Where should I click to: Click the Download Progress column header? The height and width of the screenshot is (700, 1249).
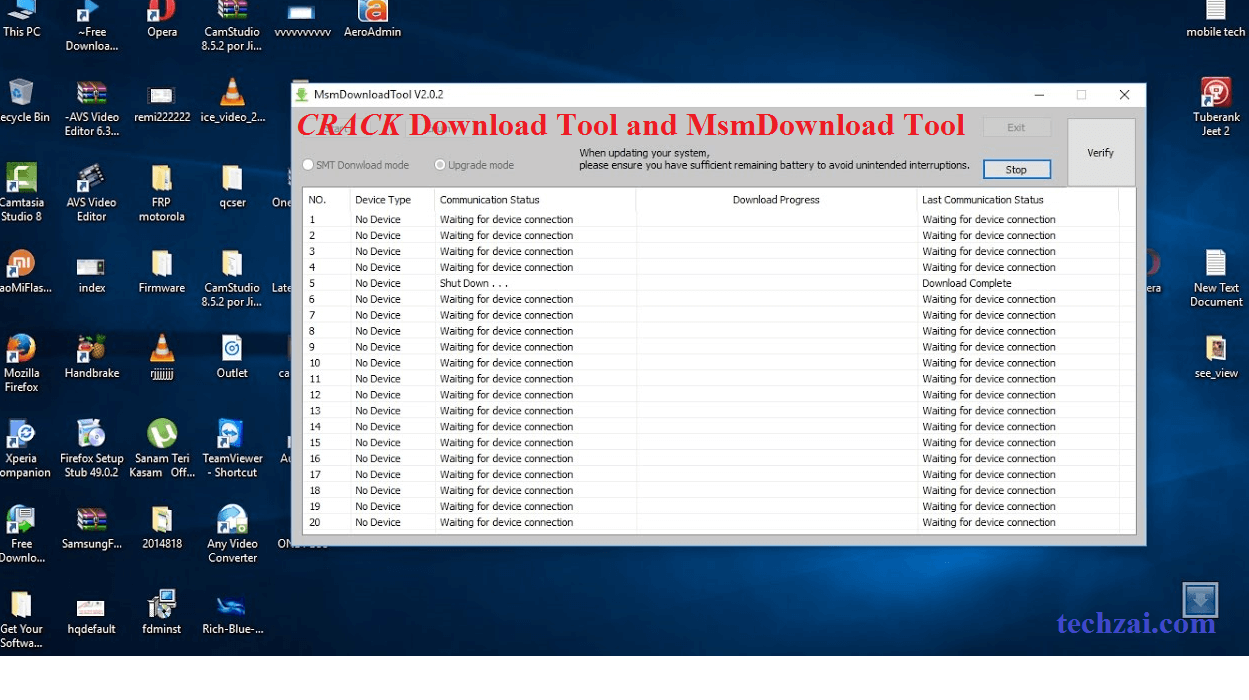click(x=776, y=200)
